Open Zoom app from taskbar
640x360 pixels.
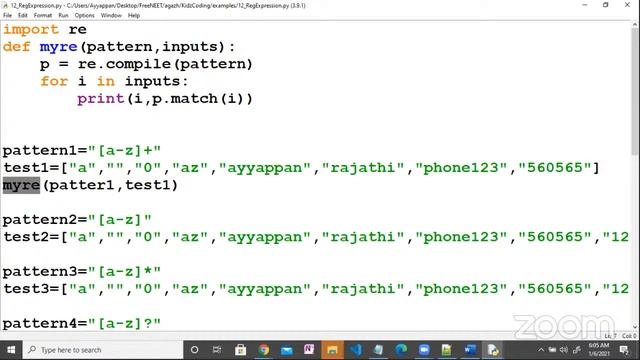(x=424, y=350)
